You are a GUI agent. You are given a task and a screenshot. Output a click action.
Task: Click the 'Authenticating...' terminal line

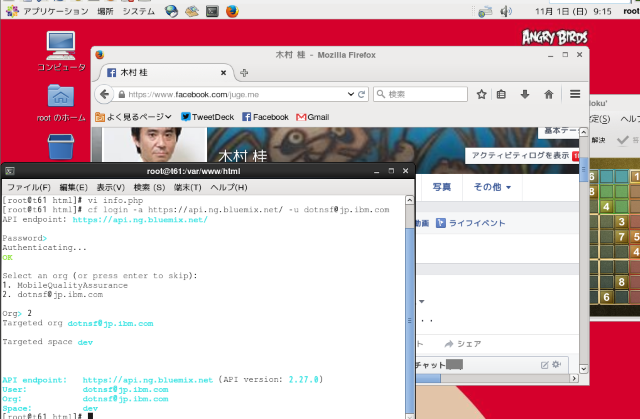click(x=44, y=247)
